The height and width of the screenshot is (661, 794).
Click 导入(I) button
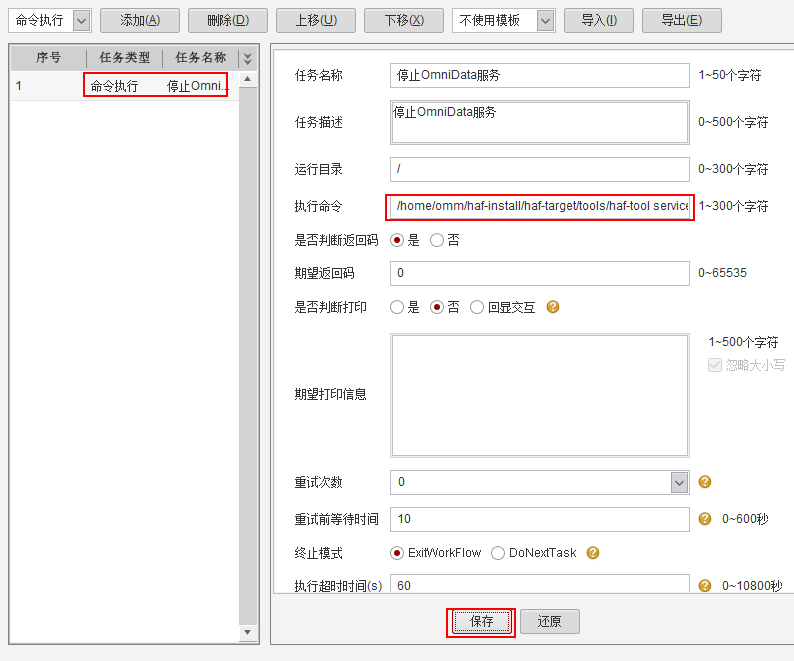[599, 21]
